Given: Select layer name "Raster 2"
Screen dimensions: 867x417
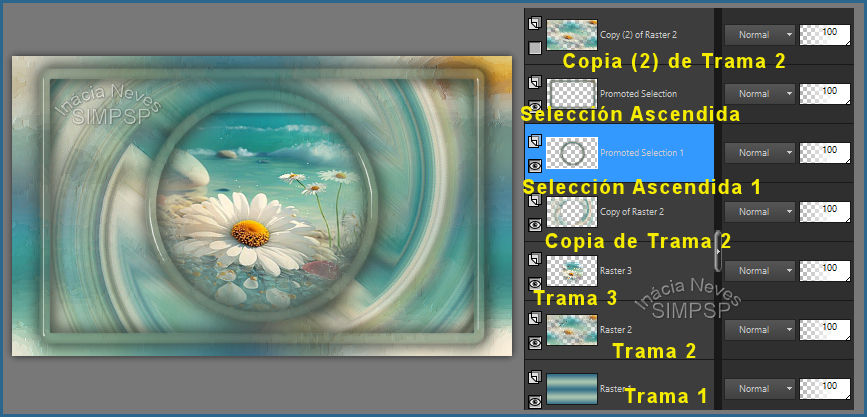Looking at the screenshot, I should (615, 330).
